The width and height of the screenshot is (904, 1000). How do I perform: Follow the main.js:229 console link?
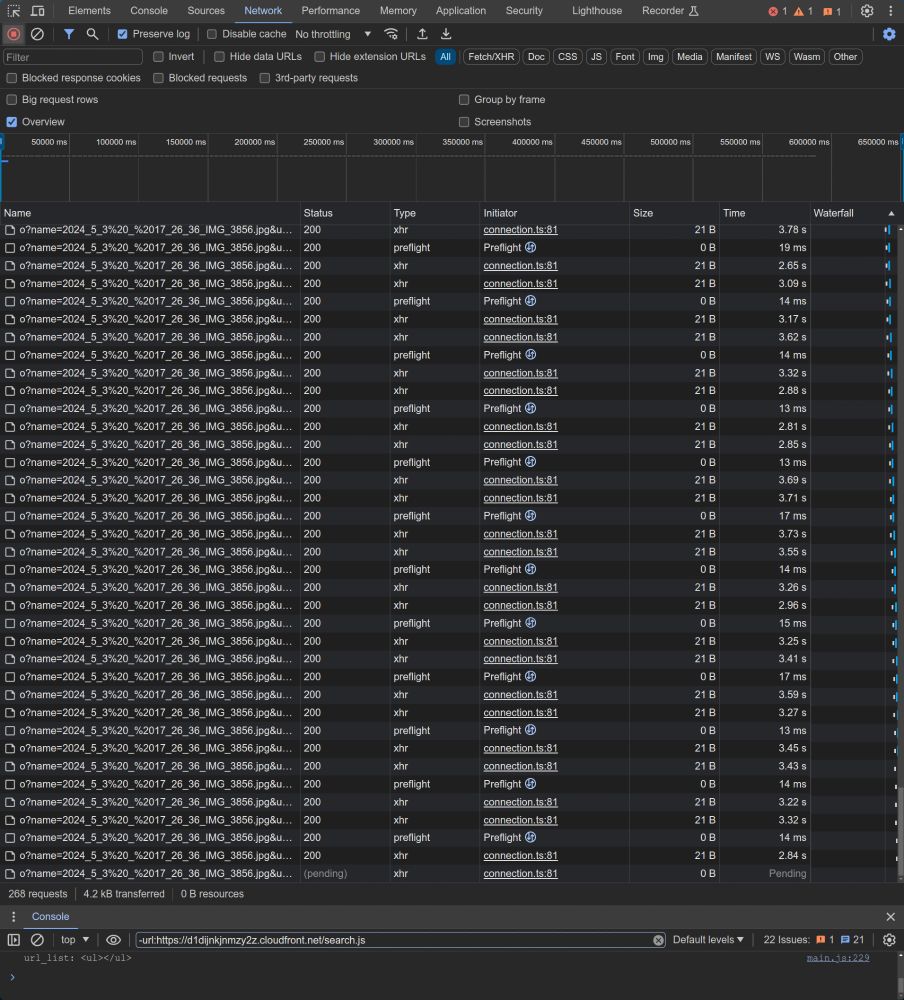[837, 958]
